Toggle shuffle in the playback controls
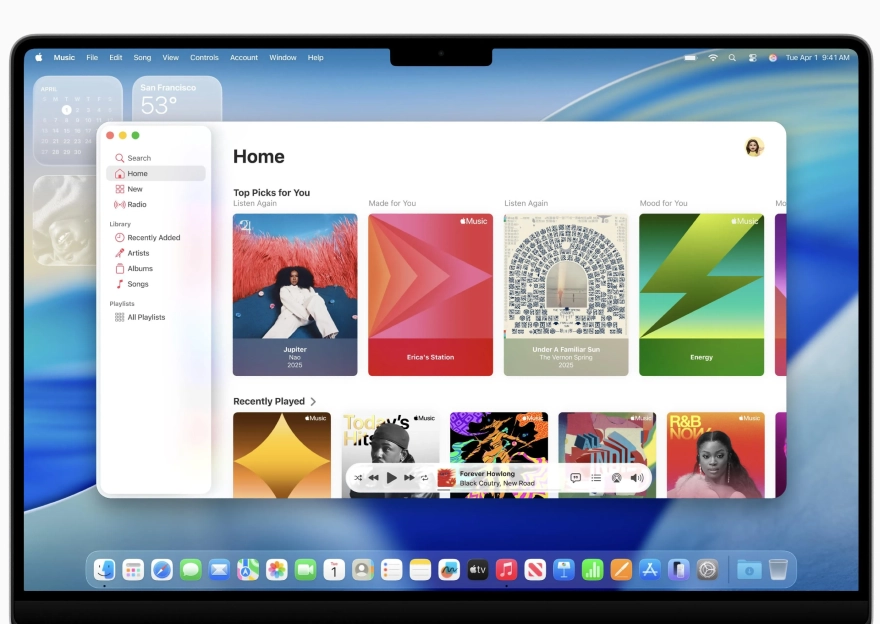 coord(357,477)
